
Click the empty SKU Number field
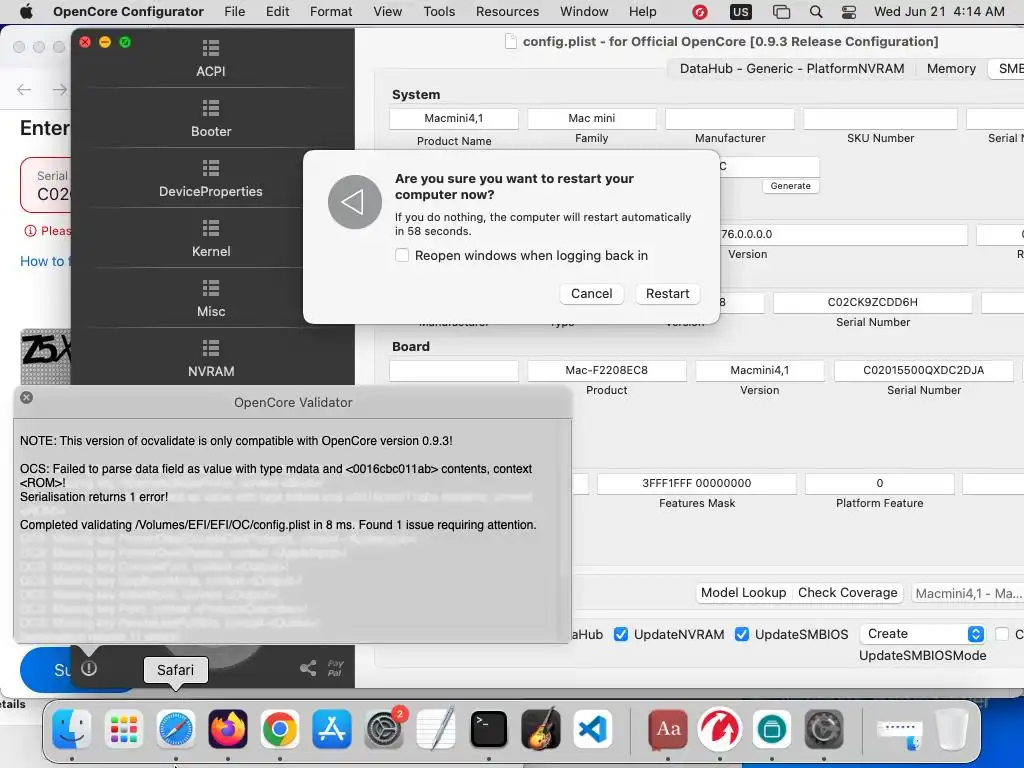point(880,118)
